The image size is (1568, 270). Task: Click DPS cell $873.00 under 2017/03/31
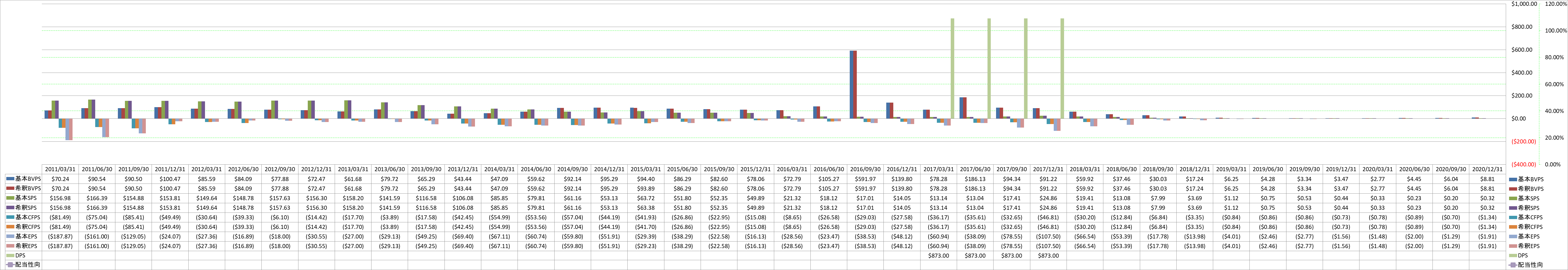pos(939,255)
